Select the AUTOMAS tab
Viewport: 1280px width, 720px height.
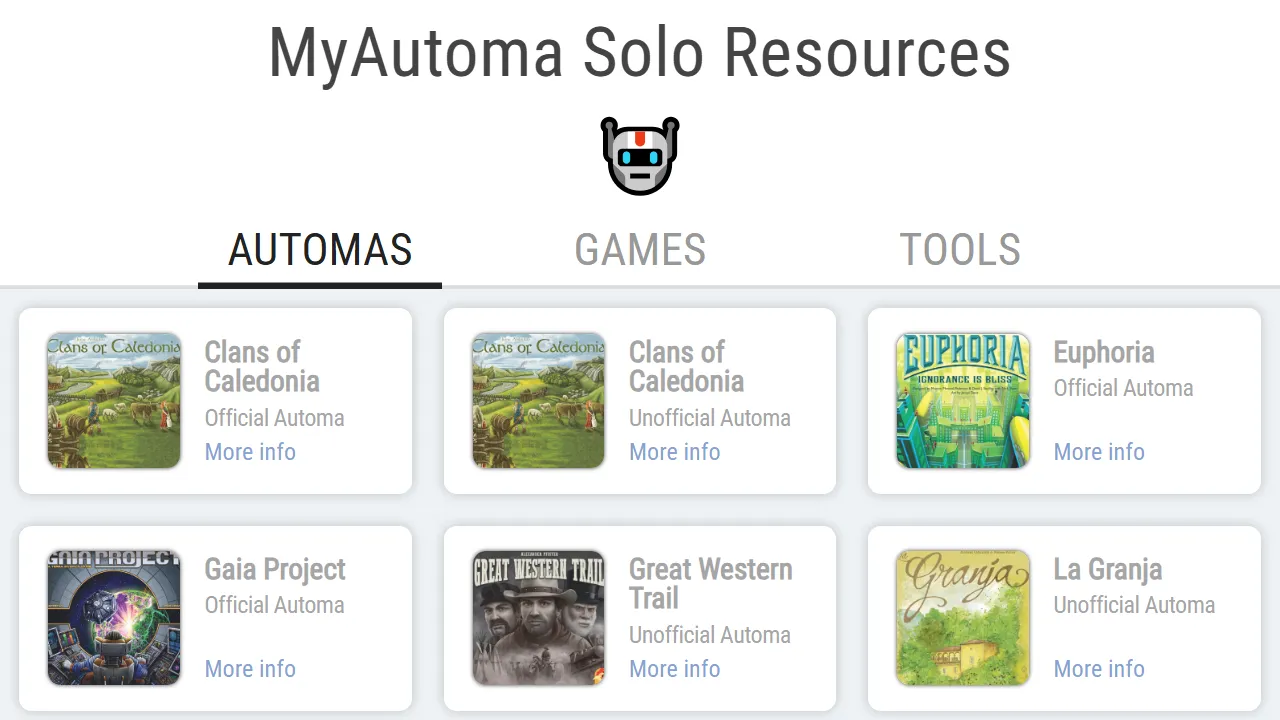320,250
